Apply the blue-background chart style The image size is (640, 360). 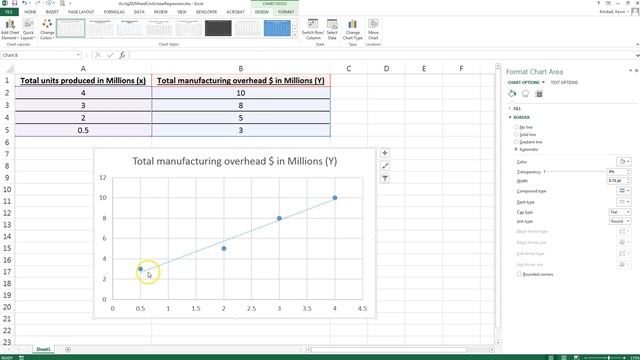(277, 29)
